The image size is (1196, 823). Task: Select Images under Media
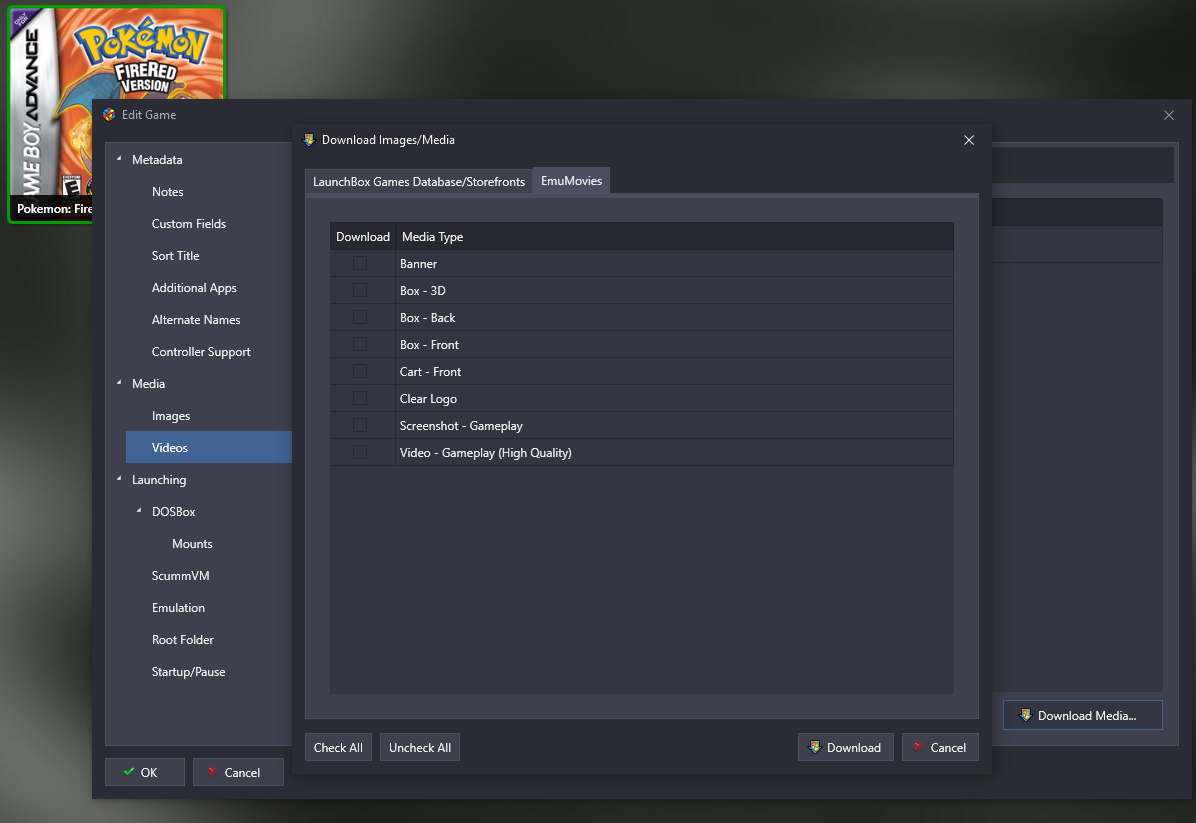[x=171, y=416]
